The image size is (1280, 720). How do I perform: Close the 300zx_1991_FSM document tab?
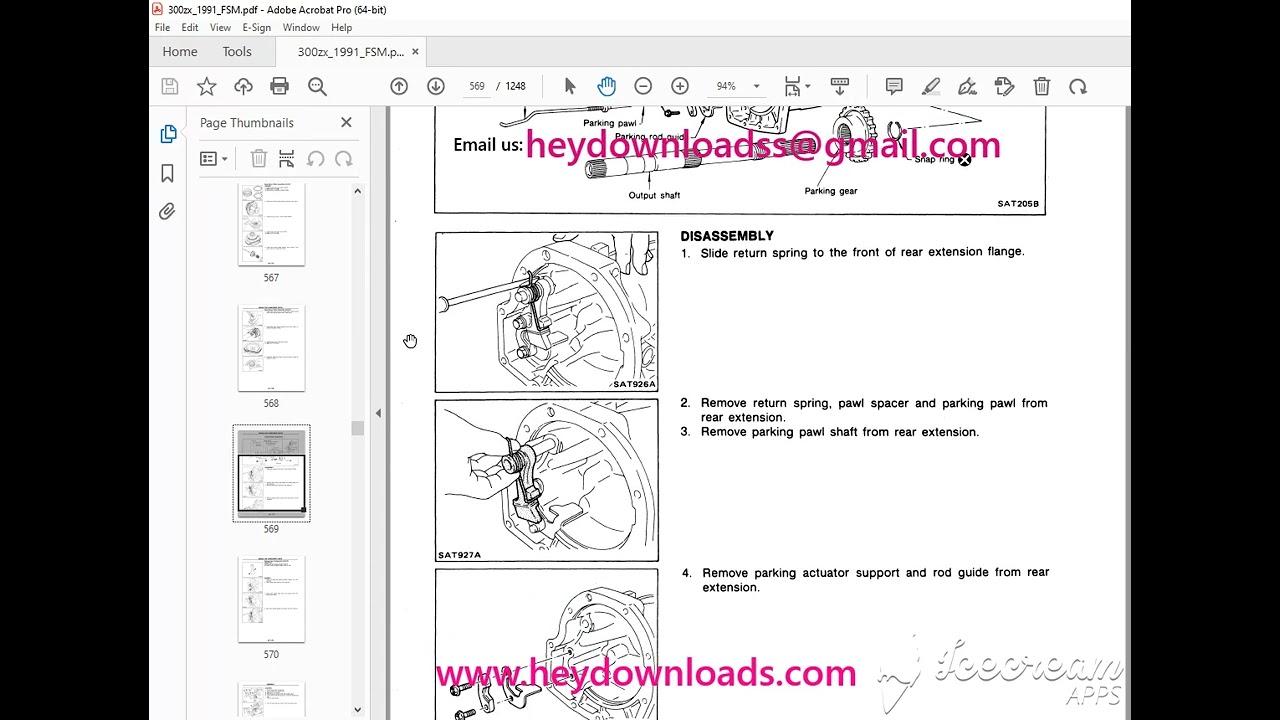click(415, 52)
